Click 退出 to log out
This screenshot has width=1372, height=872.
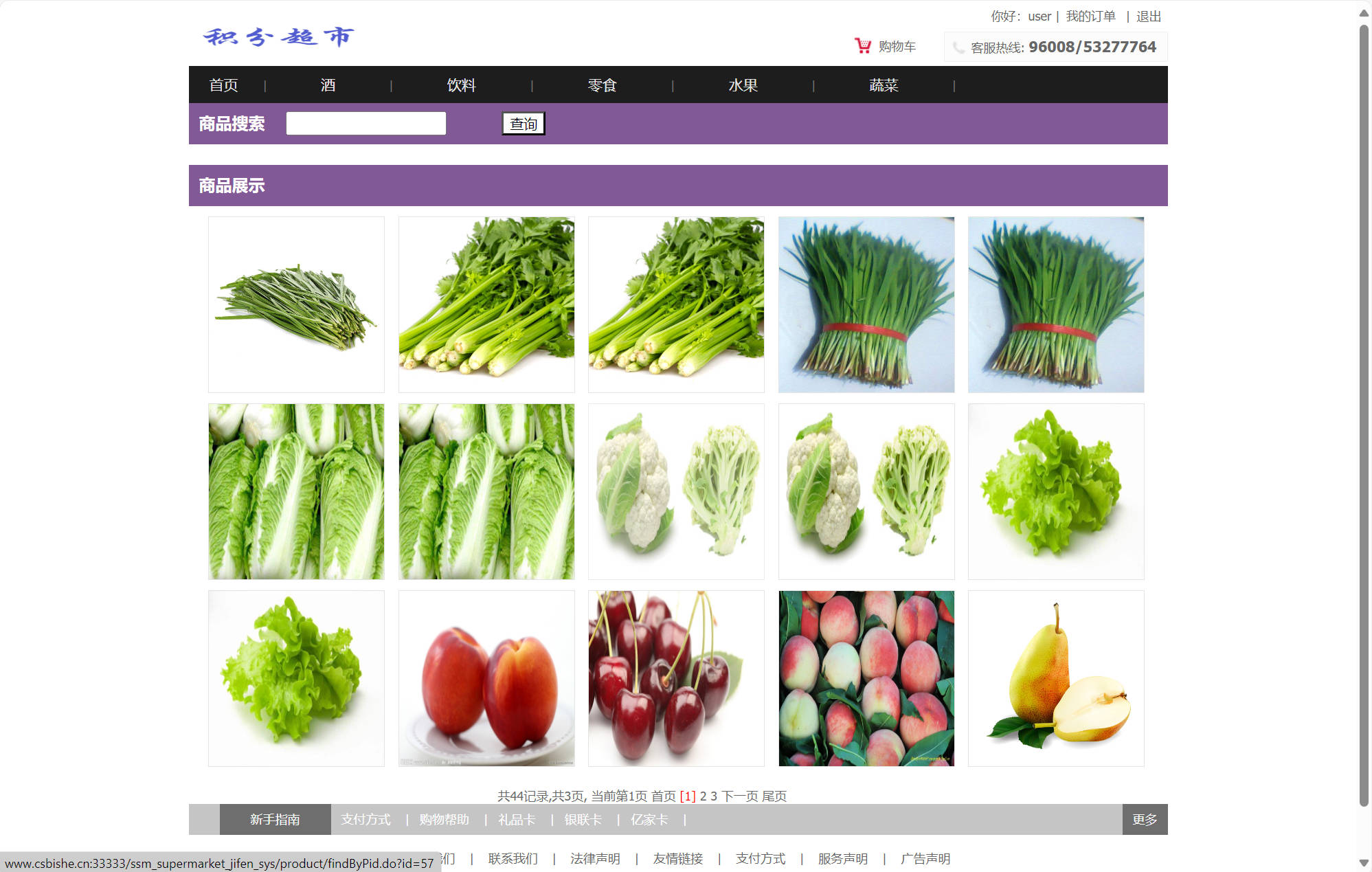[x=1148, y=16]
